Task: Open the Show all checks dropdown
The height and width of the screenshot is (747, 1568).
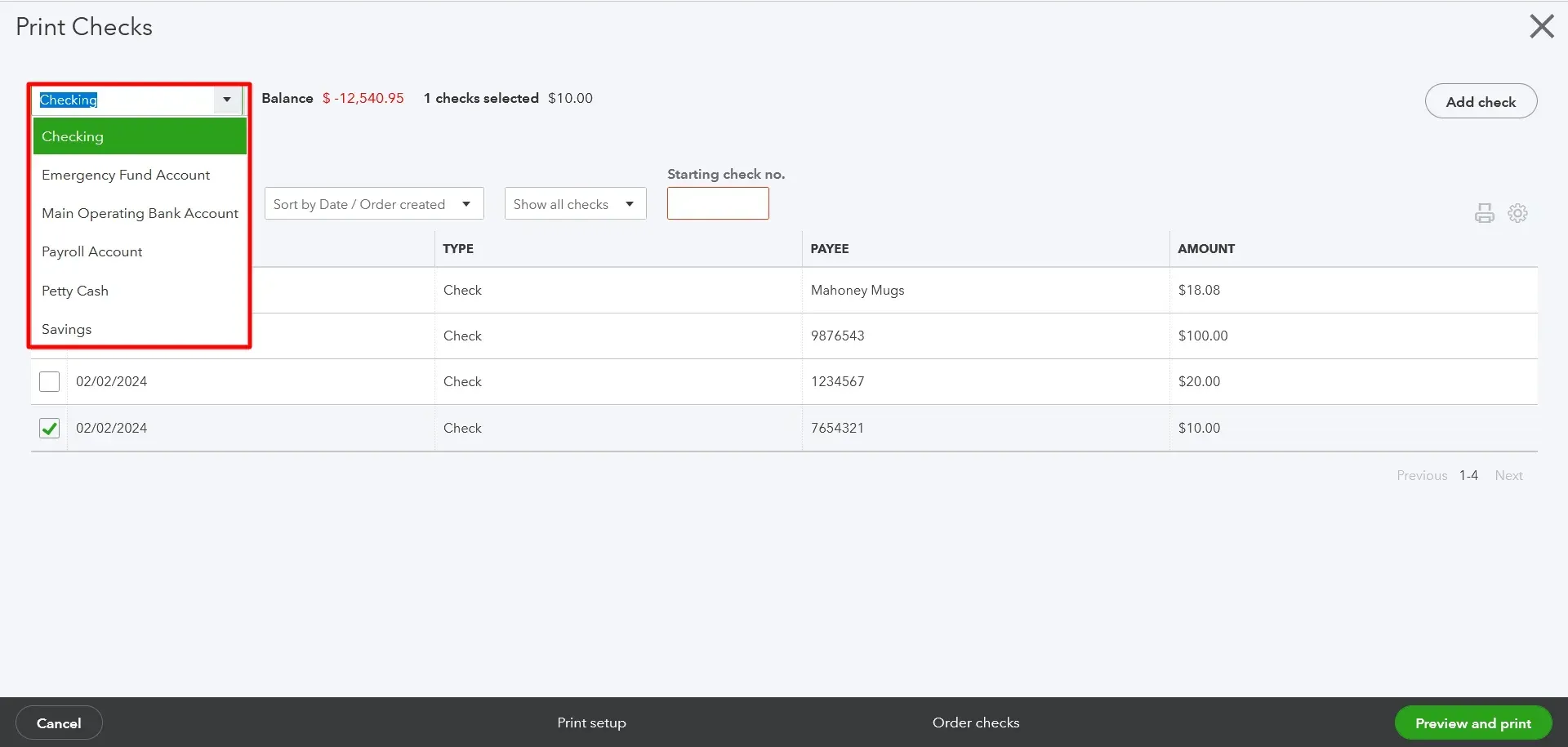Action: (575, 204)
